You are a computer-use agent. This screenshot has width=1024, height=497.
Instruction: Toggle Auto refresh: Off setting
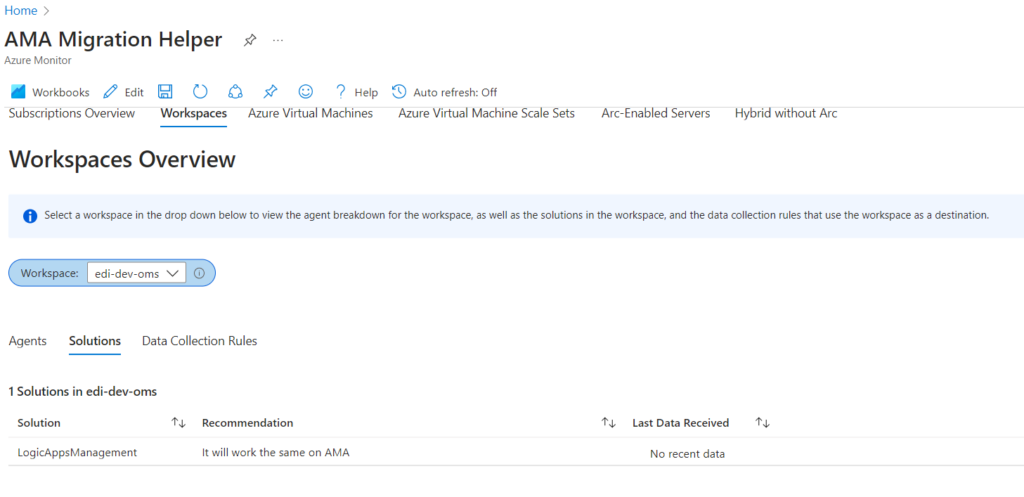point(444,92)
